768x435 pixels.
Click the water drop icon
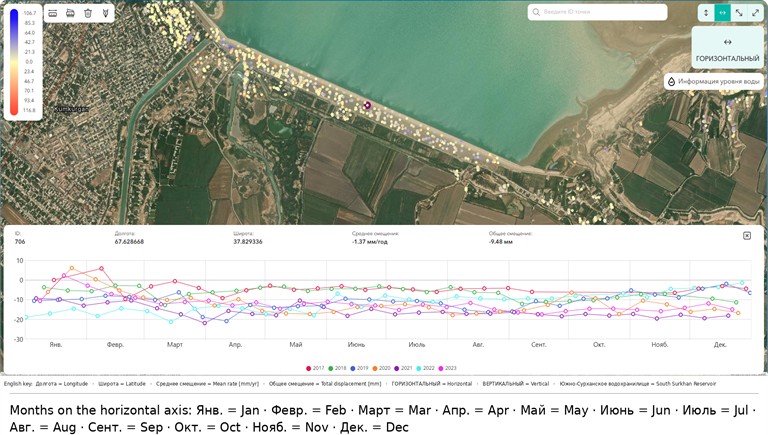[672, 81]
